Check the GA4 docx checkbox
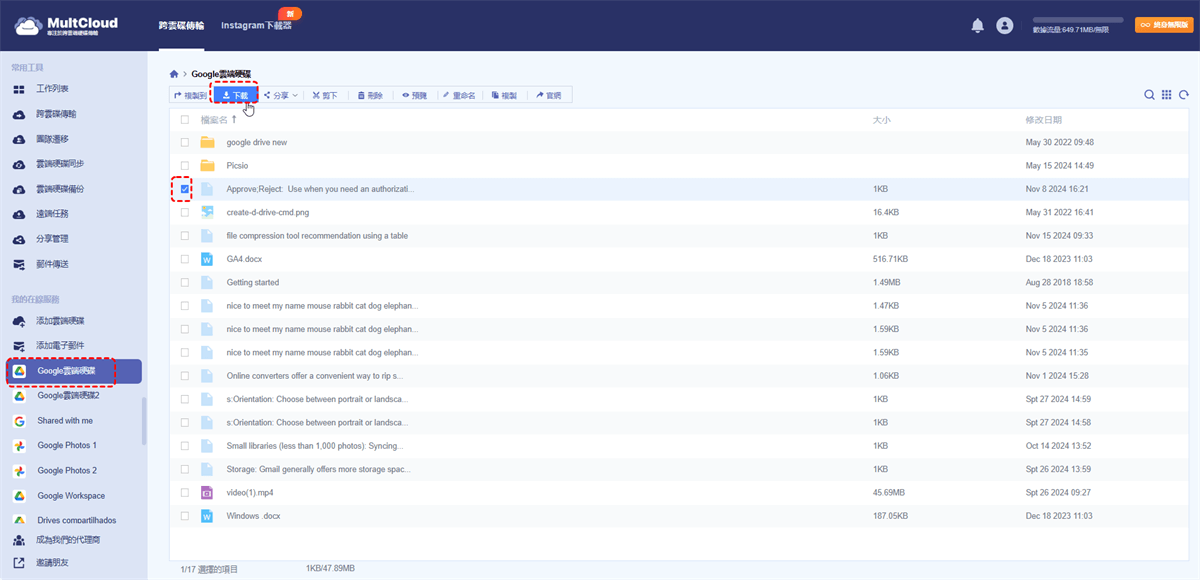This screenshot has height=580, width=1200. [x=185, y=259]
